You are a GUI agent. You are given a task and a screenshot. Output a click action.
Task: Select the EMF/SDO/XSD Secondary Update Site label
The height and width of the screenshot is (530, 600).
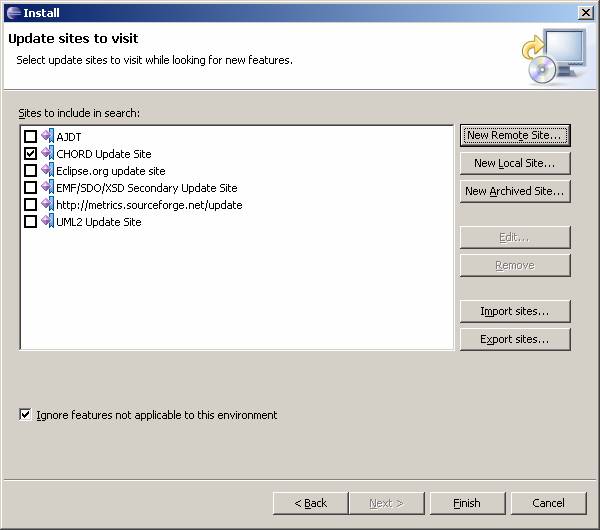pyautogui.click(x=146, y=188)
